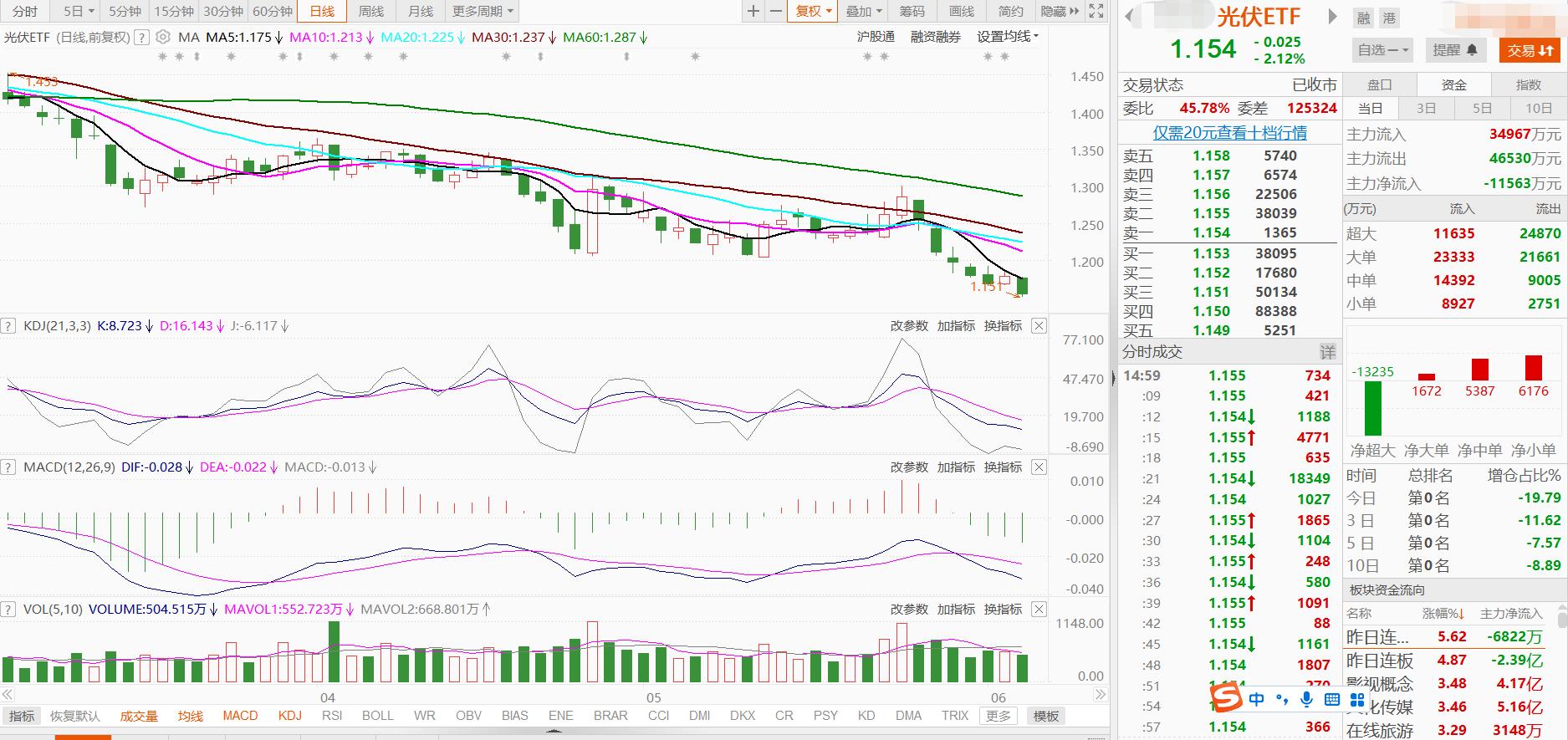The height and width of the screenshot is (740, 1568).
Task: Switch to 周线 period tab
Action: [x=371, y=11]
